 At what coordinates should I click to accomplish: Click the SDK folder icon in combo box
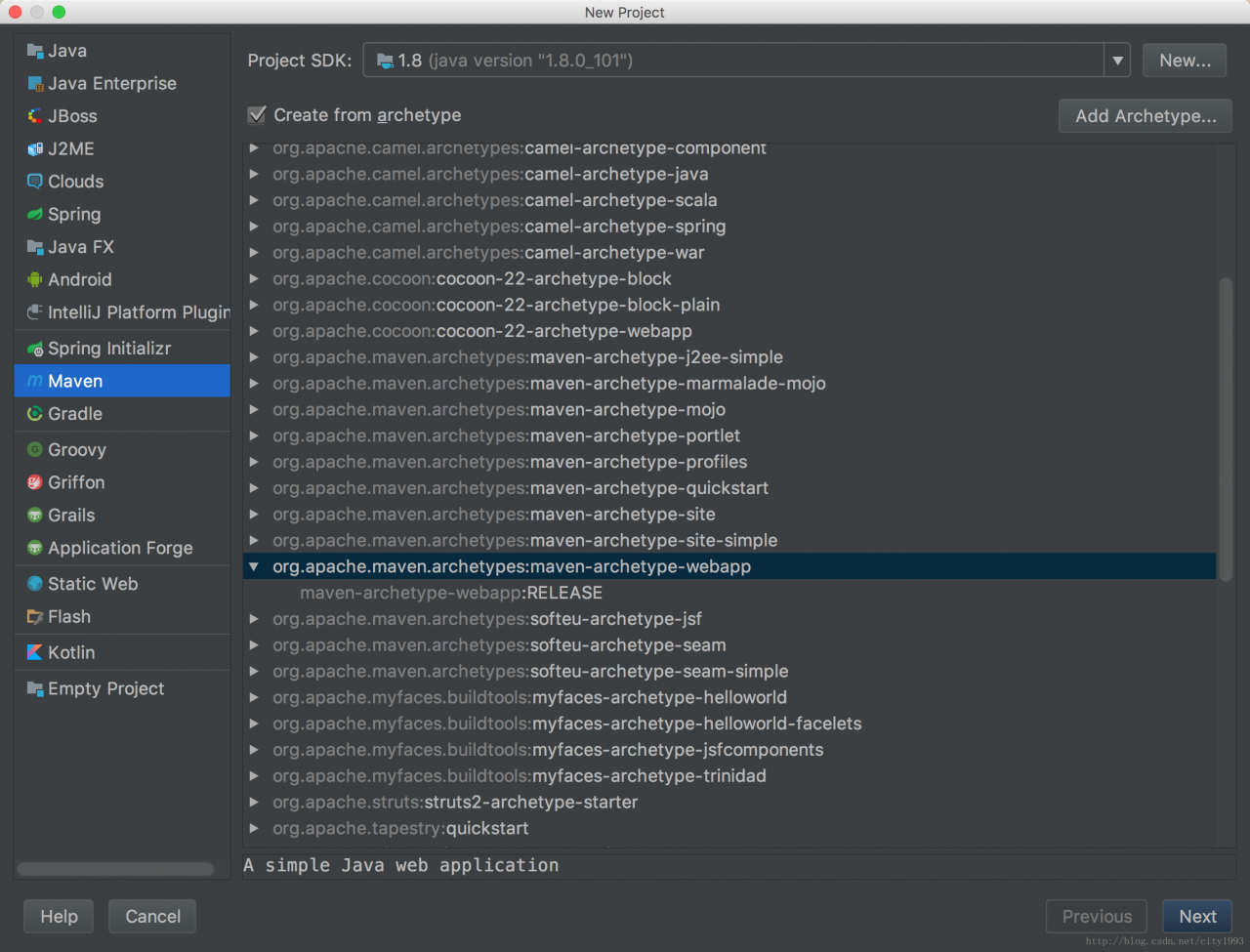point(385,61)
